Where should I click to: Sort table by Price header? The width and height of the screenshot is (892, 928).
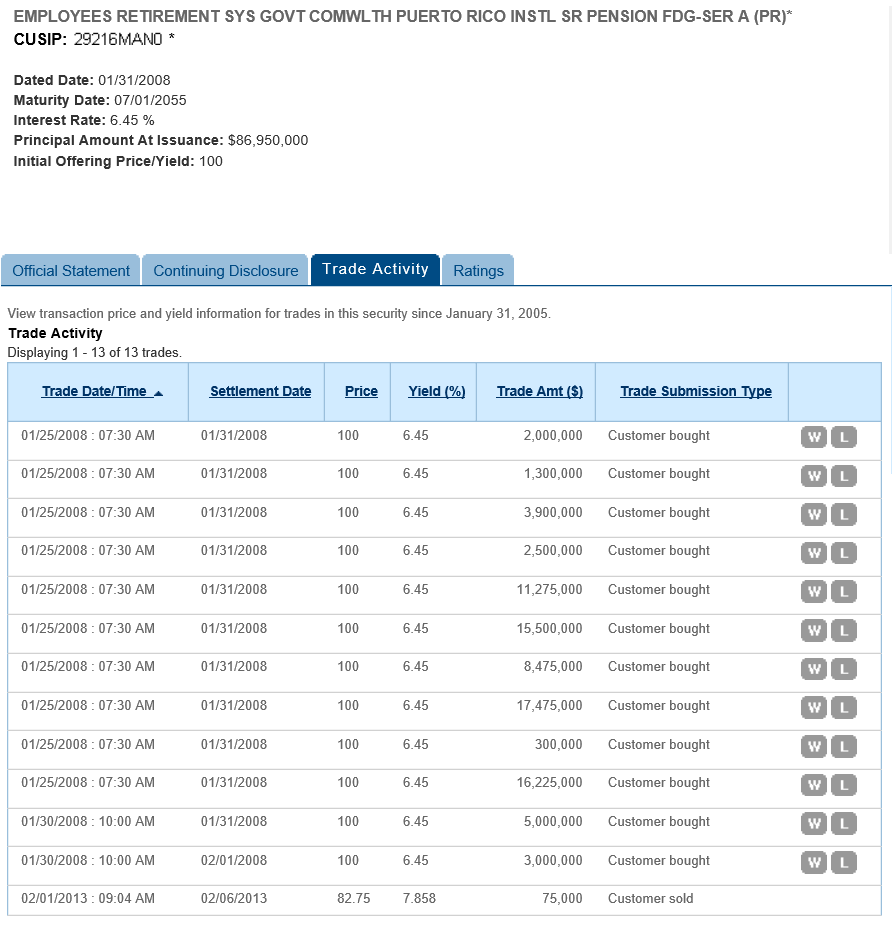click(361, 391)
